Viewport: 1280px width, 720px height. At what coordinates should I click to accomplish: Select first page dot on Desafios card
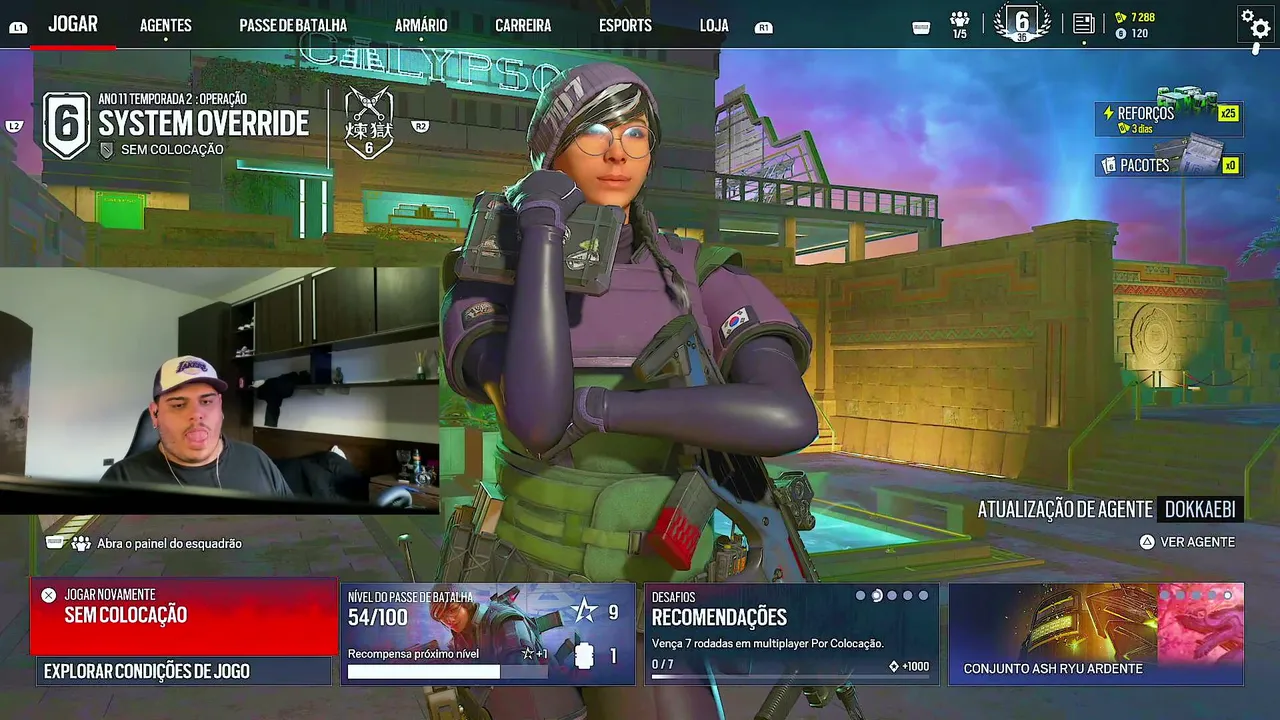click(x=860, y=596)
